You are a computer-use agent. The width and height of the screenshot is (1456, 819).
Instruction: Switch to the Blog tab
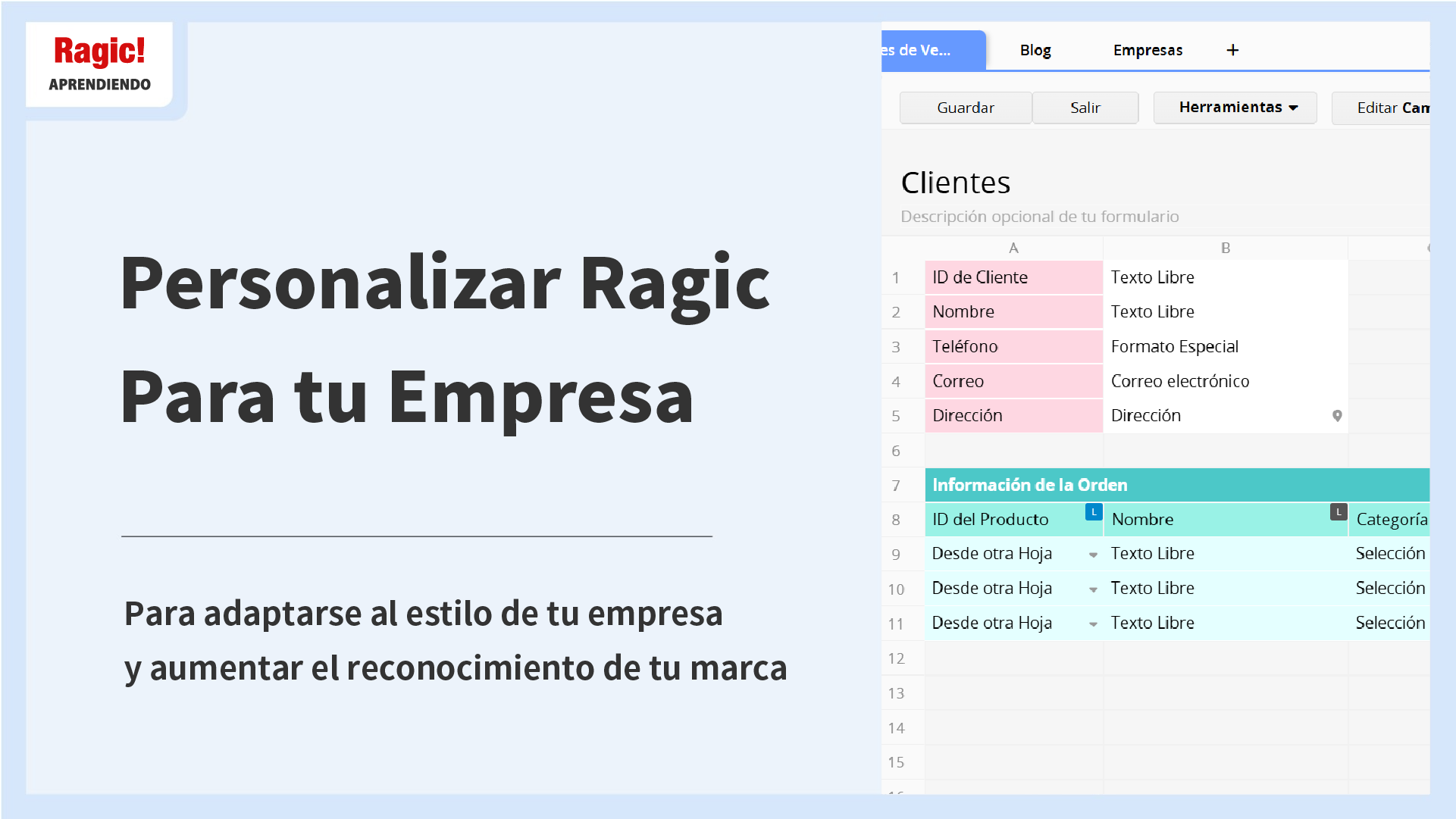tap(1035, 50)
